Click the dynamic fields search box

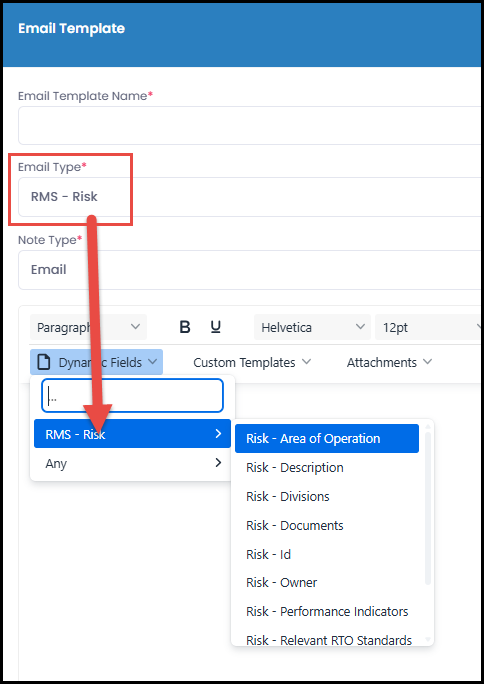coord(133,395)
